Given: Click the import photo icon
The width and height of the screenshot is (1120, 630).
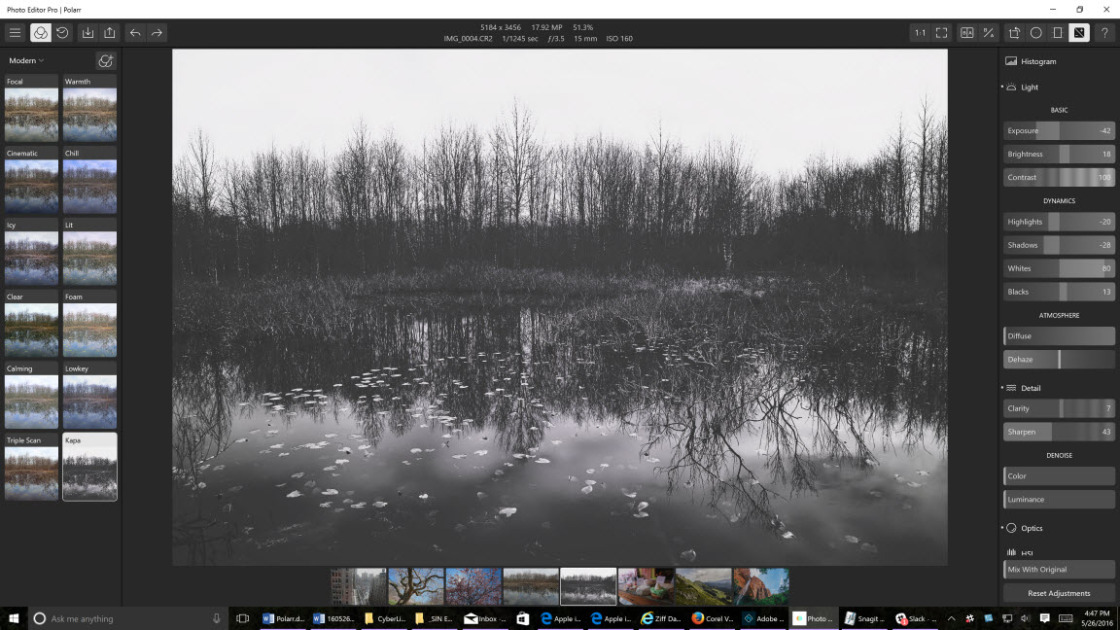Looking at the screenshot, I should pyautogui.click(x=88, y=33).
